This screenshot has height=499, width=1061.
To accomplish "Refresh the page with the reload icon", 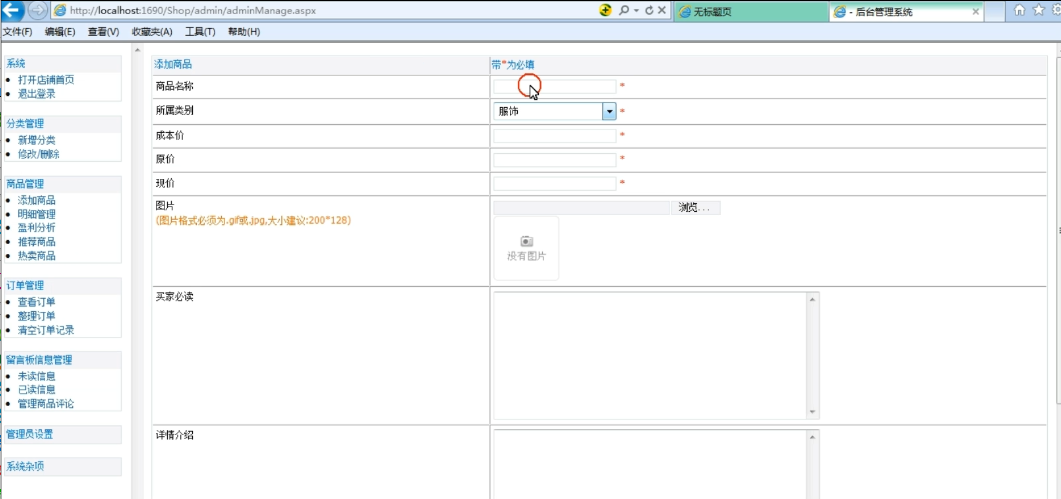I will pyautogui.click(x=650, y=11).
